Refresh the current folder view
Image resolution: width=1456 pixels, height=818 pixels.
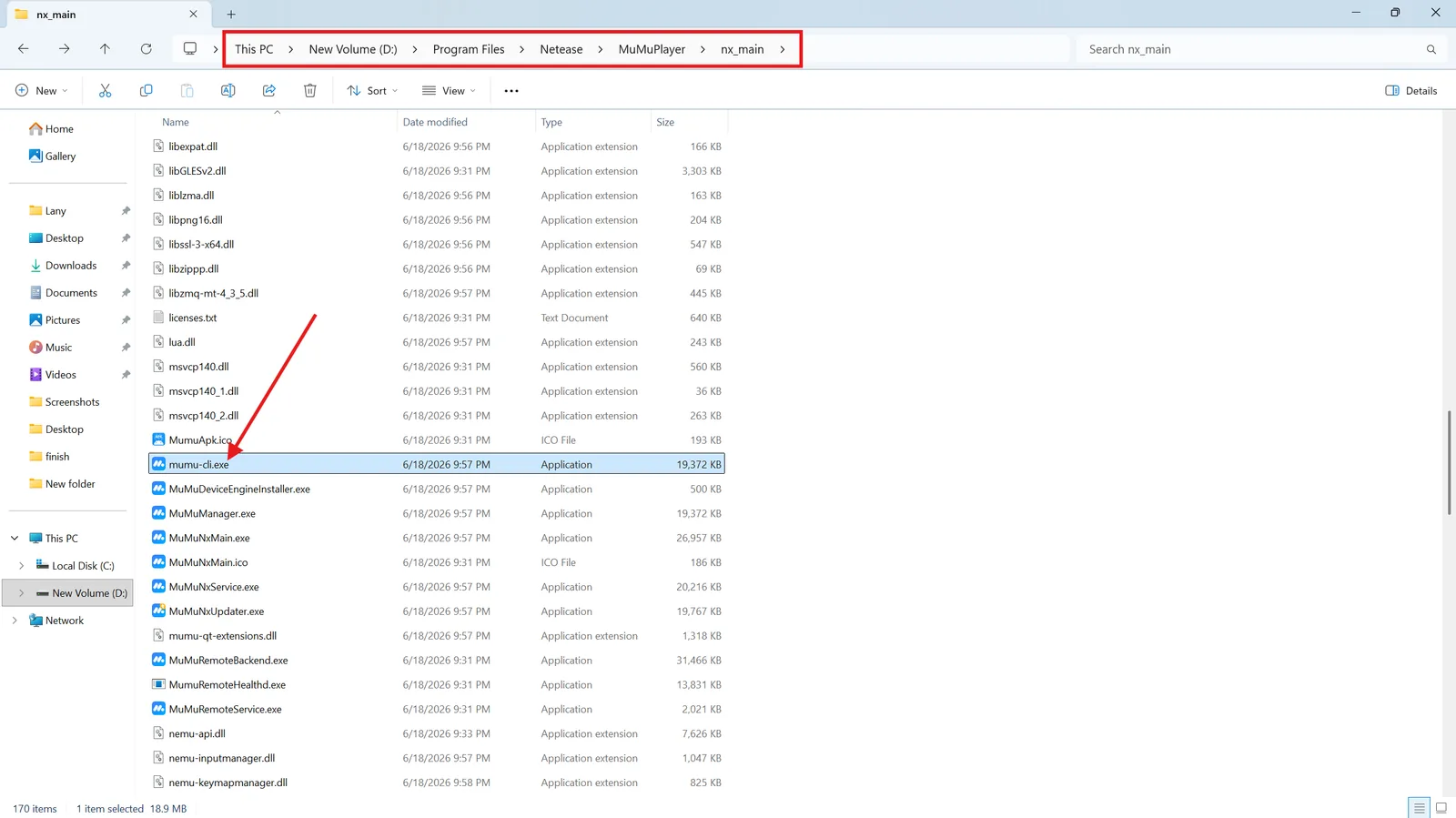click(146, 49)
